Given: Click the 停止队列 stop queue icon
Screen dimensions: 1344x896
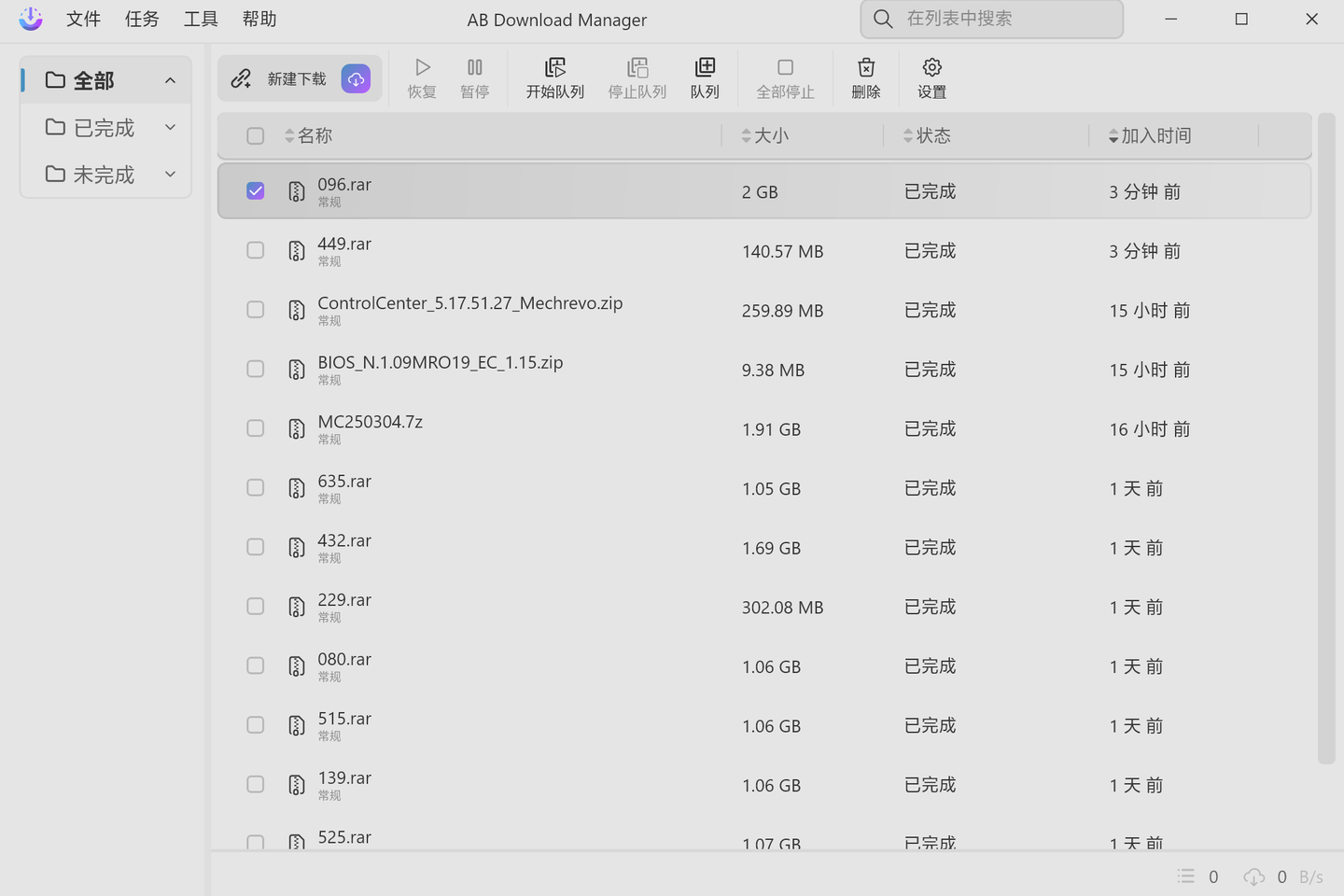Looking at the screenshot, I should [637, 67].
